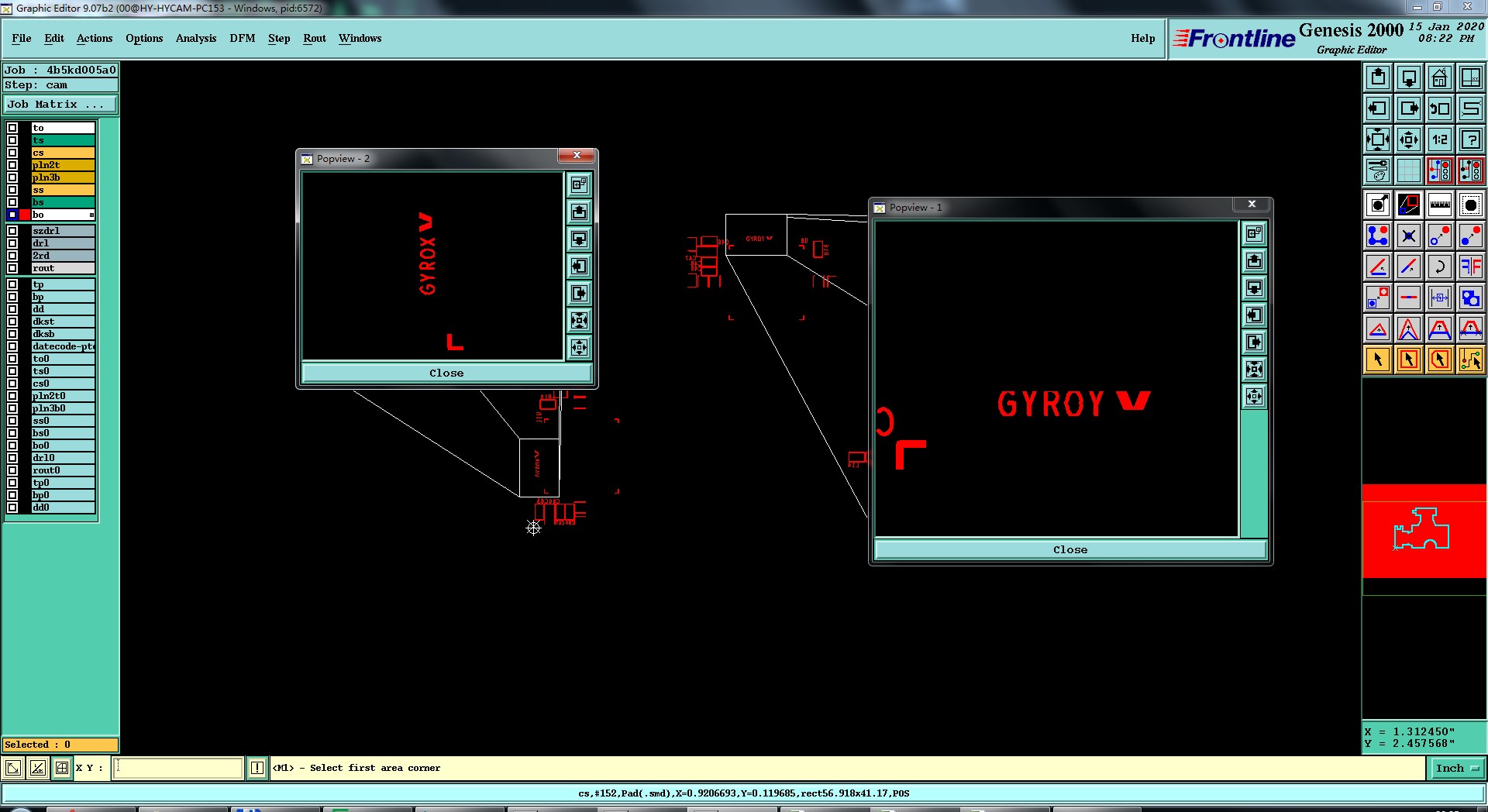Open the Inch units dropdown
Screen dimensions: 1488x812
click(1456, 769)
